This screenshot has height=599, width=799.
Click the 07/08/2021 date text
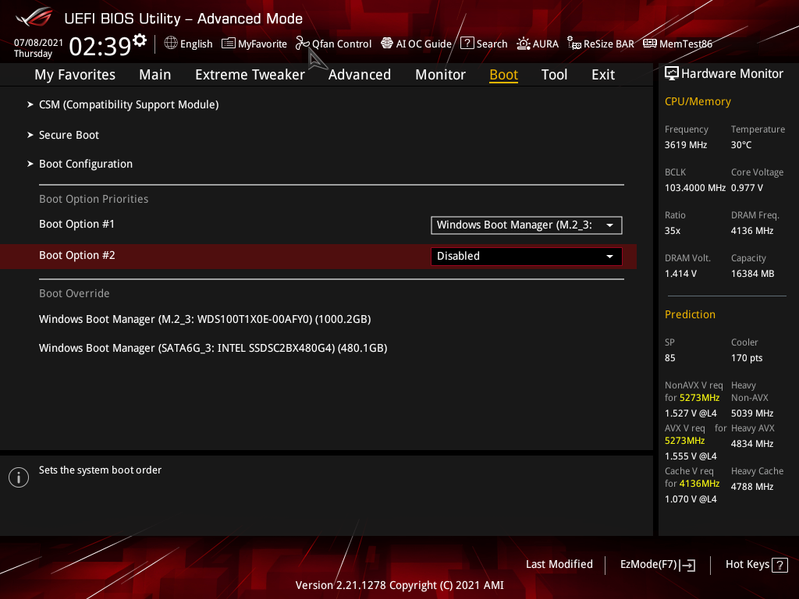coord(38,43)
